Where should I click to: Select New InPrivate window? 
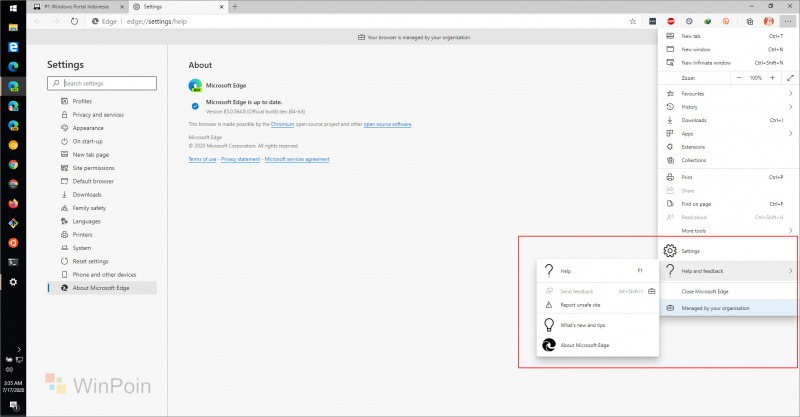click(729, 63)
